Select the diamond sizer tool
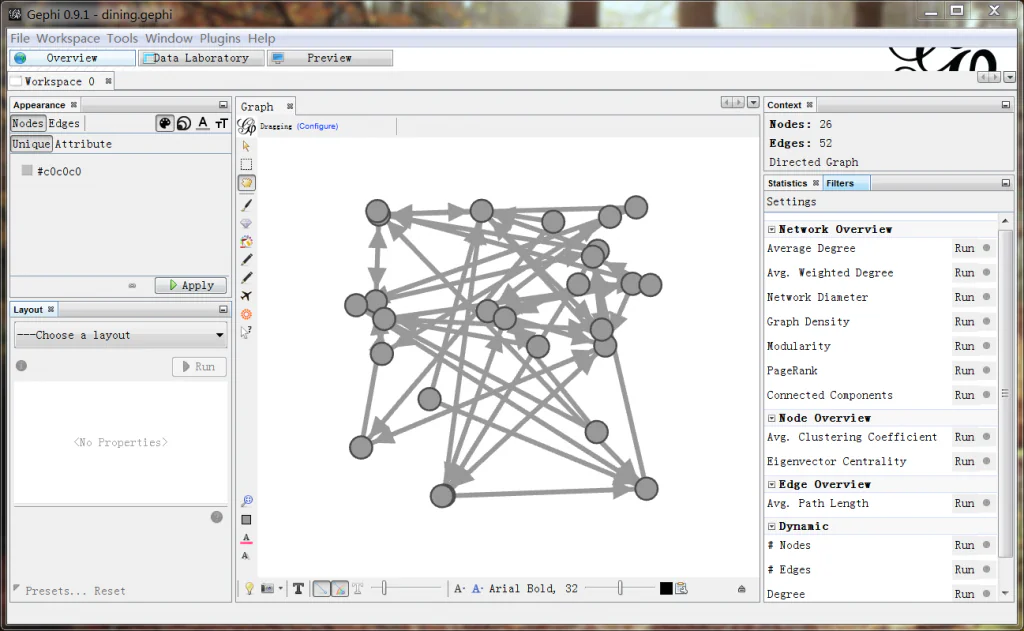 pyautogui.click(x=246, y=223)
